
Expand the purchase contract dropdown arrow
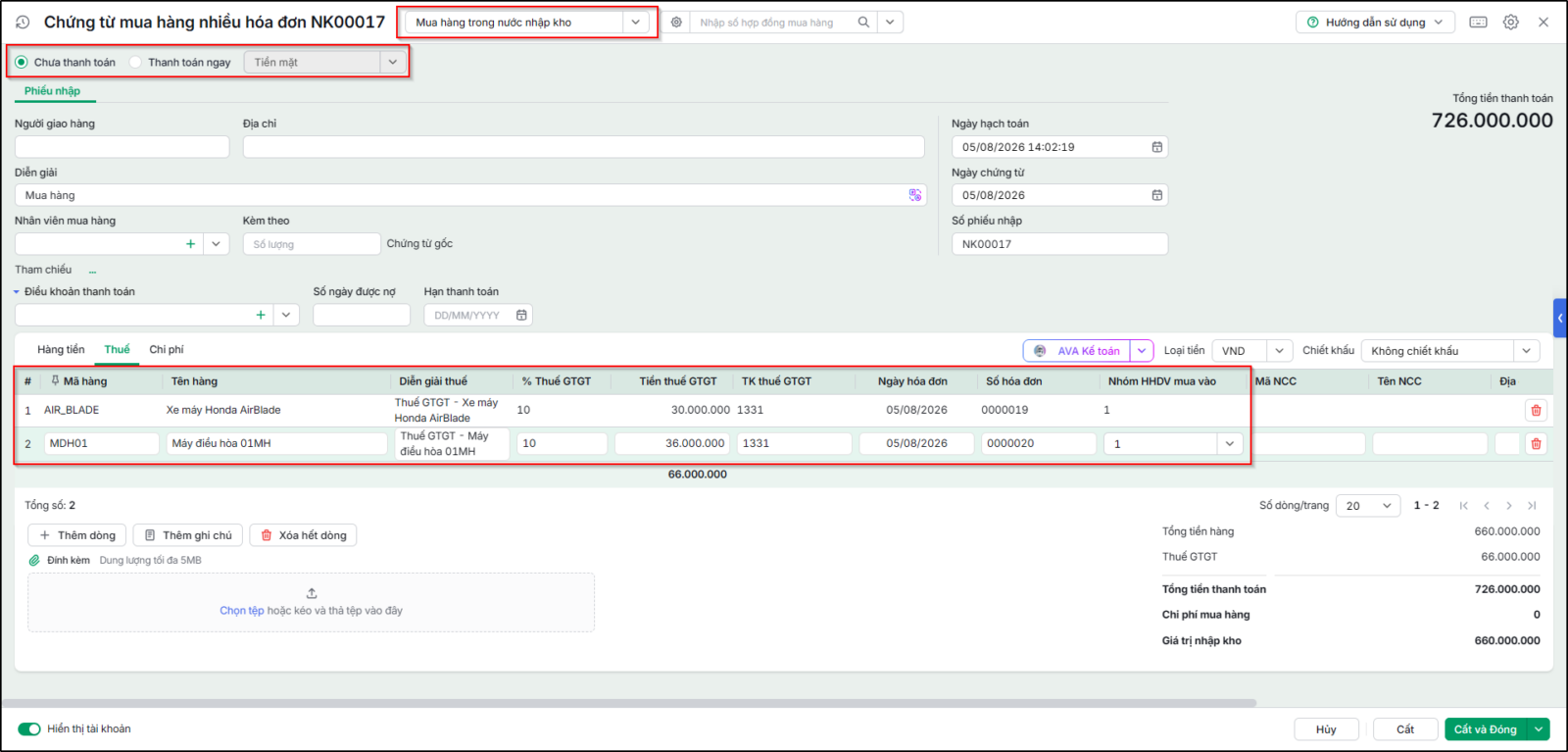(x=890, y=22)
